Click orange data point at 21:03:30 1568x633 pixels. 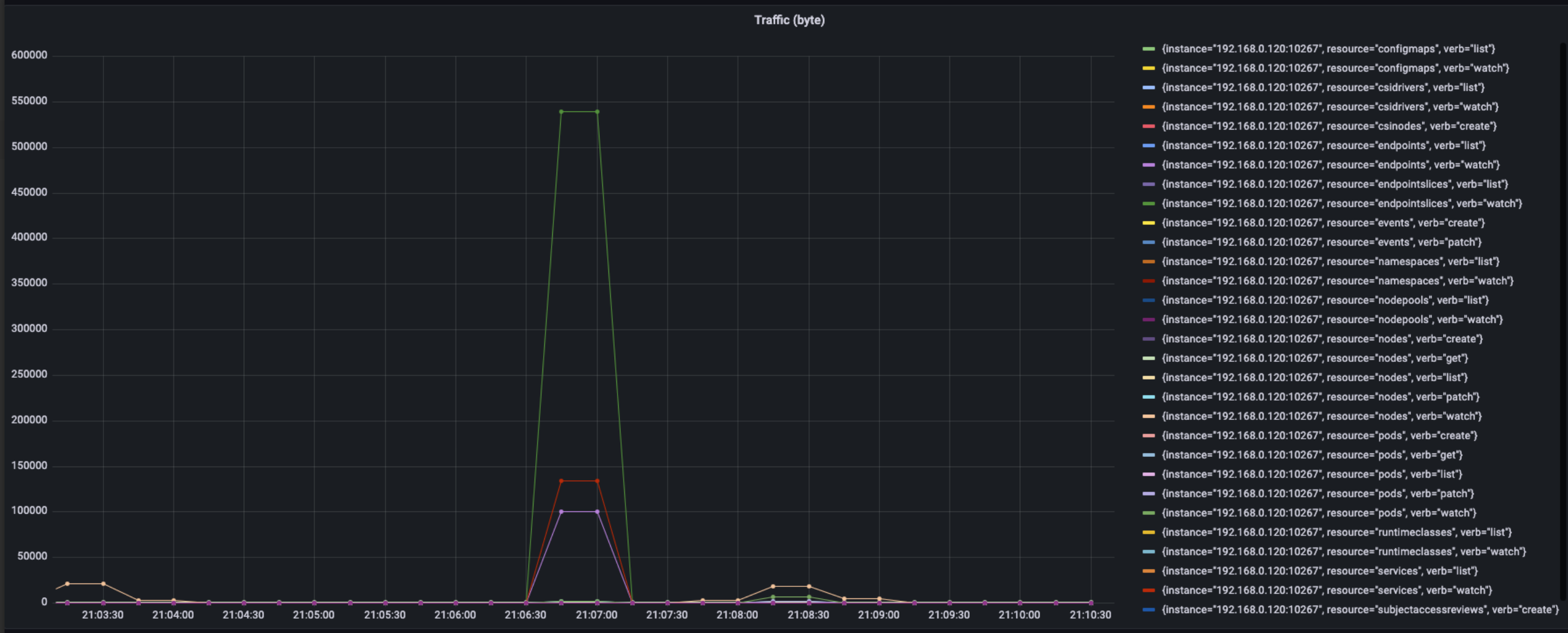[103, 584]
